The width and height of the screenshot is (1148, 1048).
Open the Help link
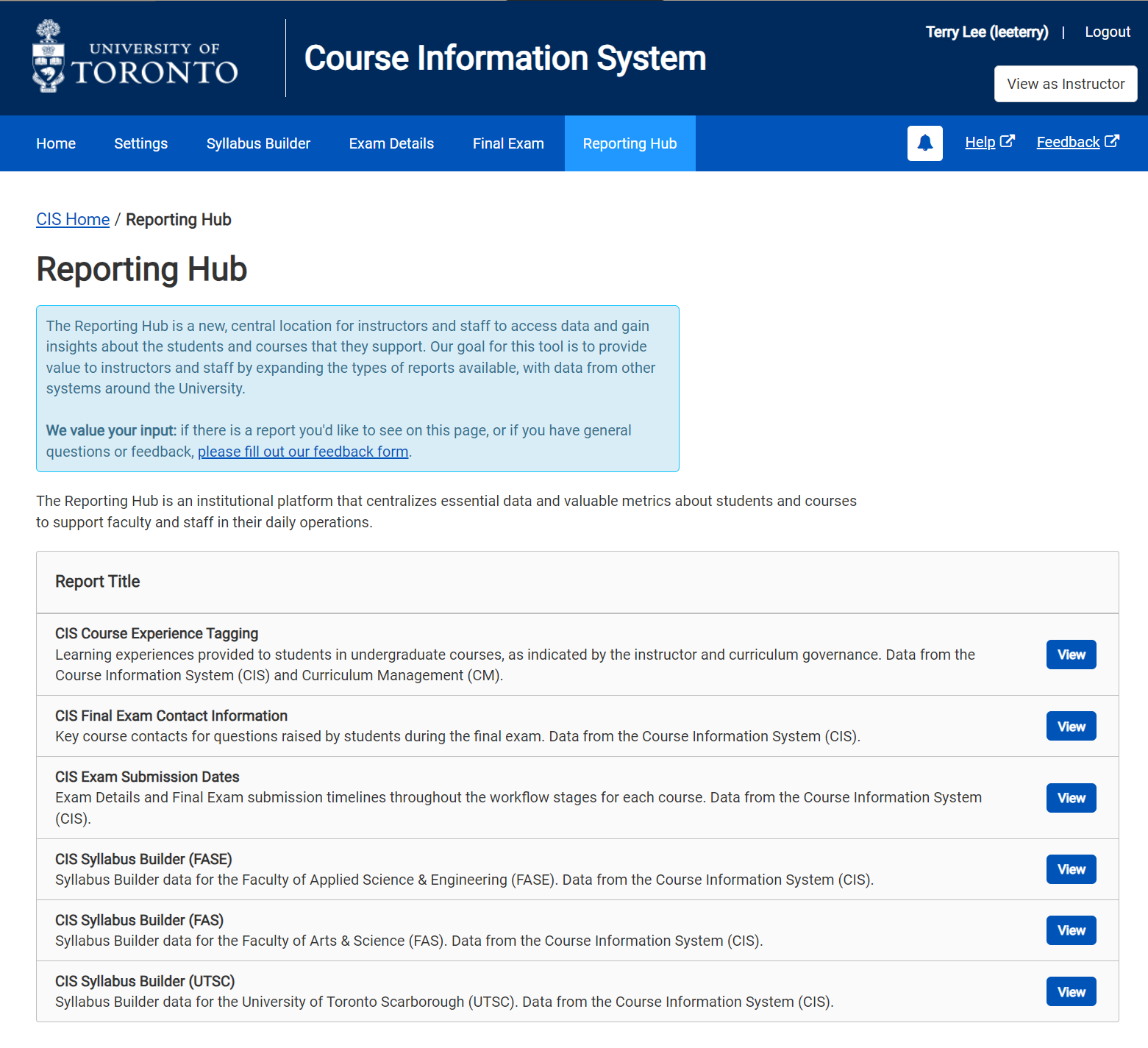pos(980,142)
